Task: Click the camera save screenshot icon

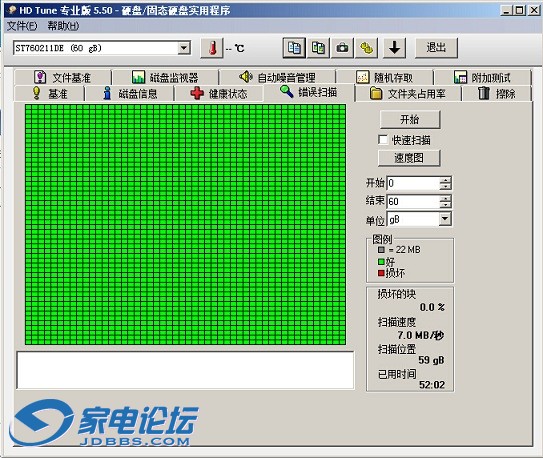Action: (342, 48)
